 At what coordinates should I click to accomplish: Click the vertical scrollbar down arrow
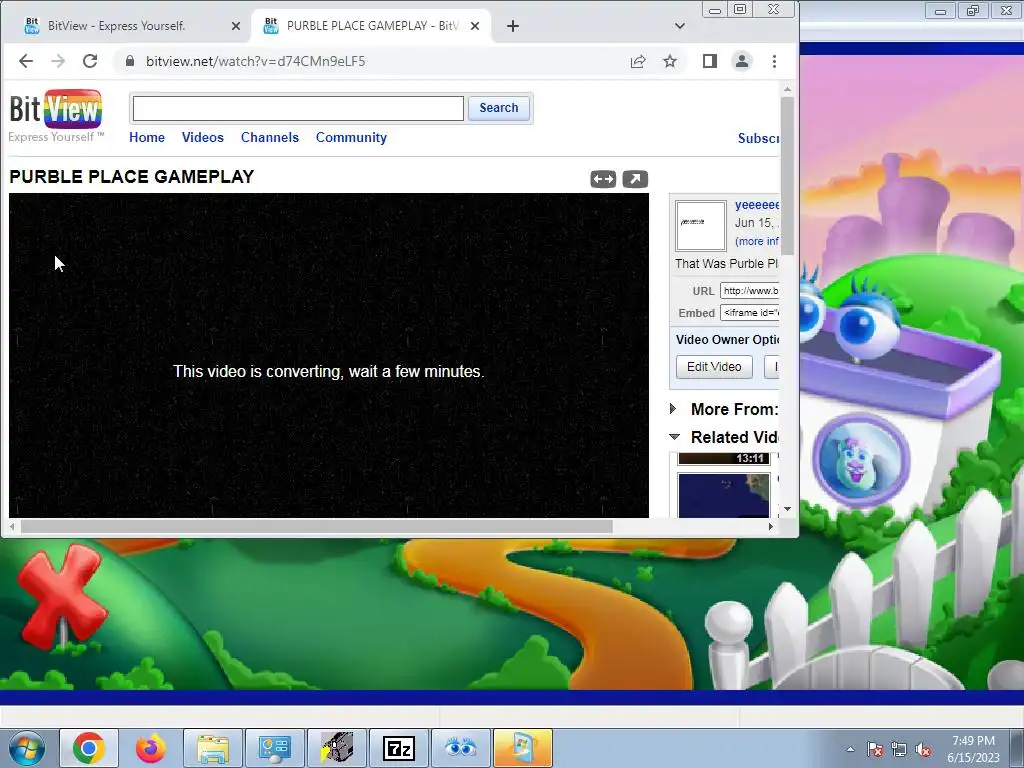(788, 508)
